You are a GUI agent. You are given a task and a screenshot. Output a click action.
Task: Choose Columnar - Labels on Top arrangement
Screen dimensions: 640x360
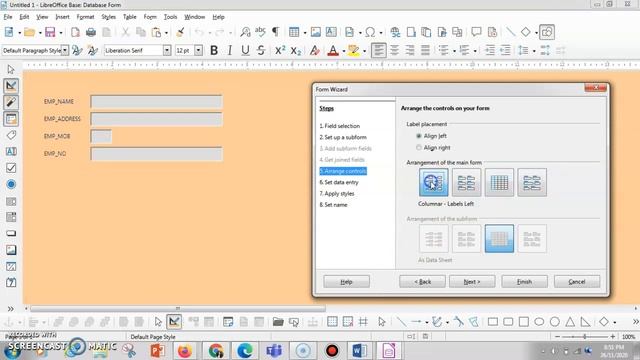(466, 182)
